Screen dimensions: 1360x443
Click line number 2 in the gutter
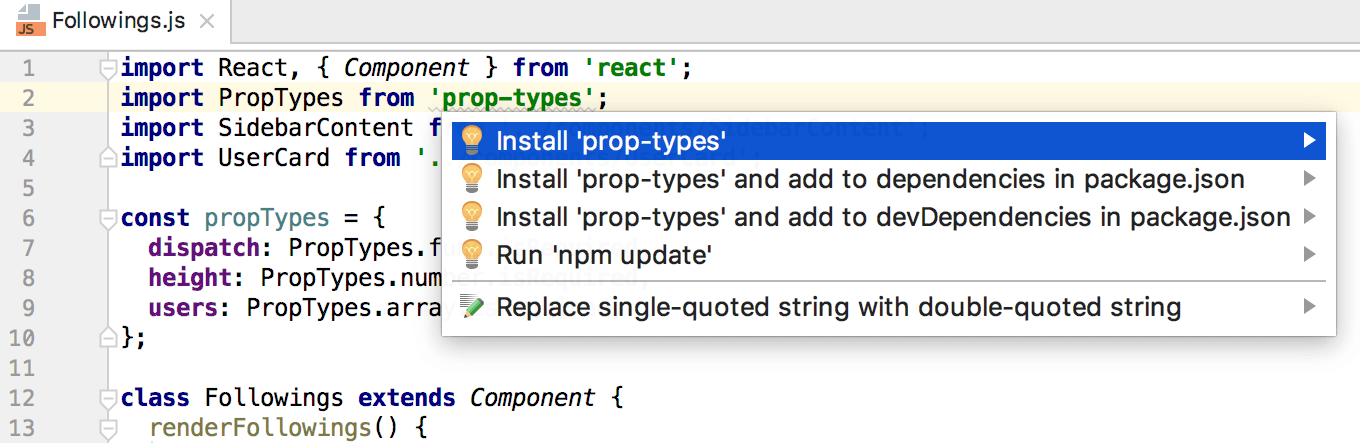pos(27,98)
